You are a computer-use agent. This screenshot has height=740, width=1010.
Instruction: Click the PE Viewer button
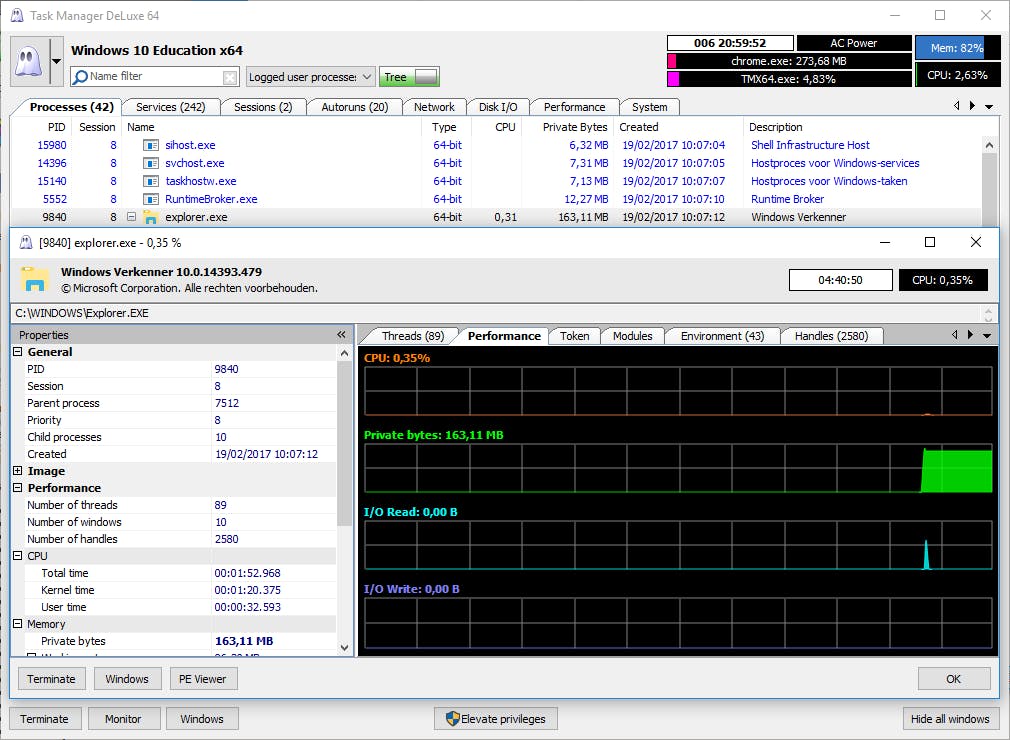point(203,679)
